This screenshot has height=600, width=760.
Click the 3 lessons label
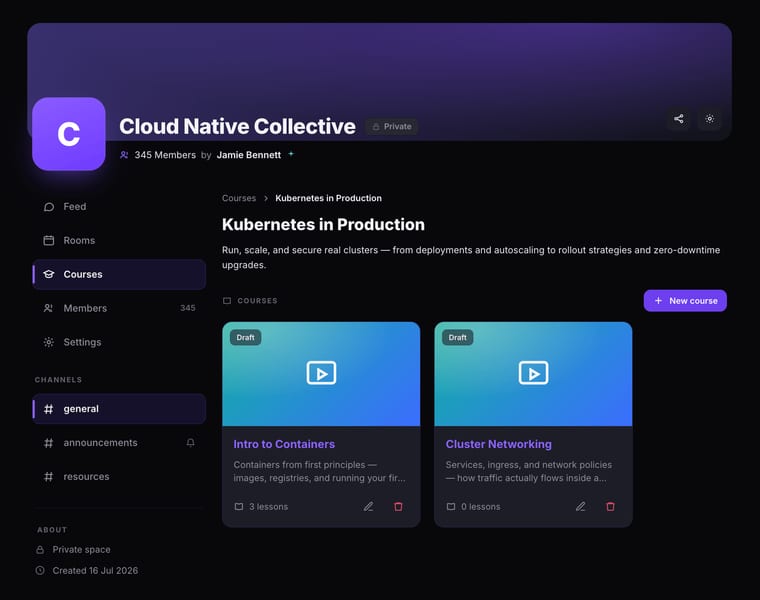pyautogui.click(x=269, y=507)
